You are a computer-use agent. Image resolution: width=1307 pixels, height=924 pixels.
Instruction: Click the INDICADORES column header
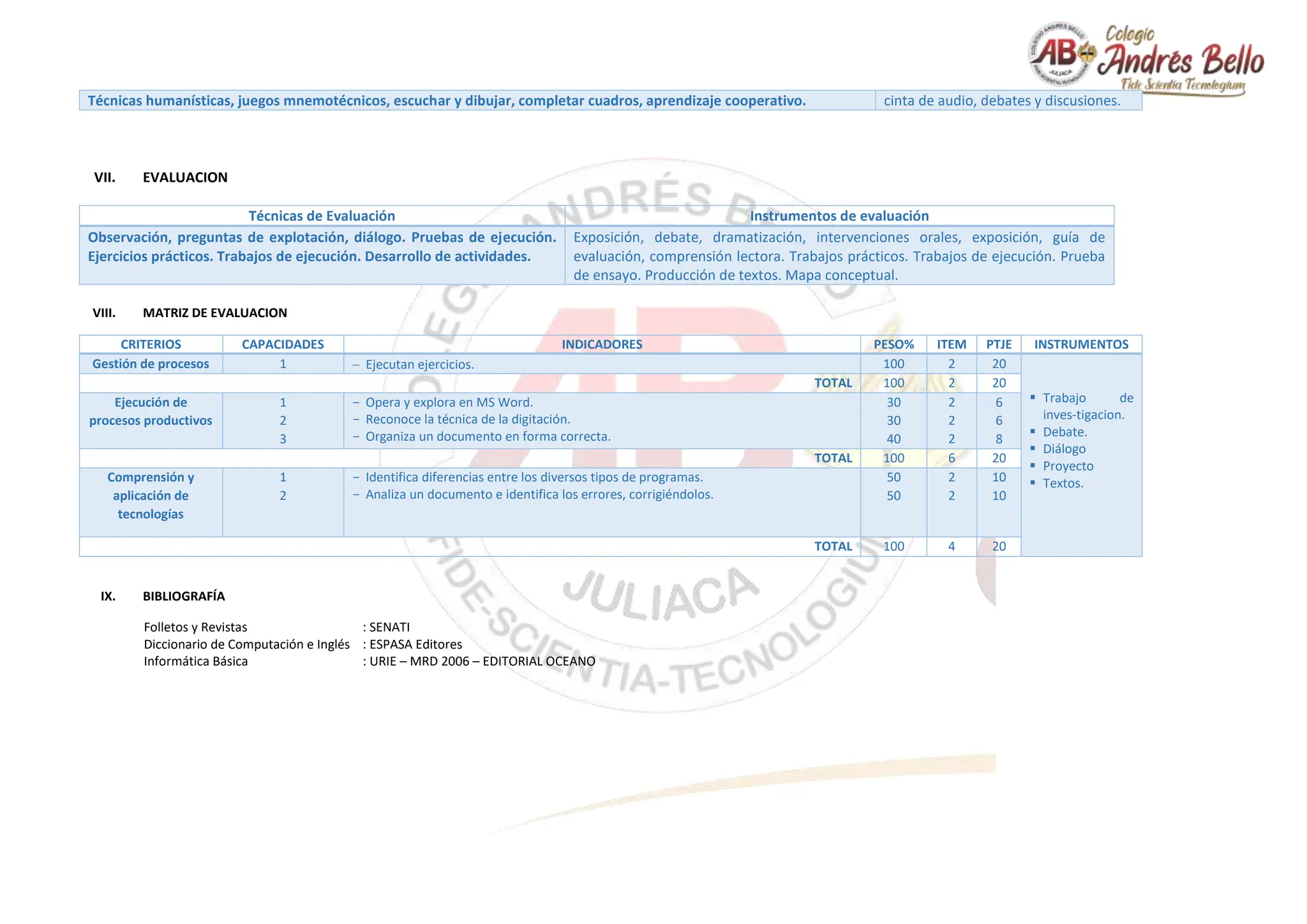602,344
